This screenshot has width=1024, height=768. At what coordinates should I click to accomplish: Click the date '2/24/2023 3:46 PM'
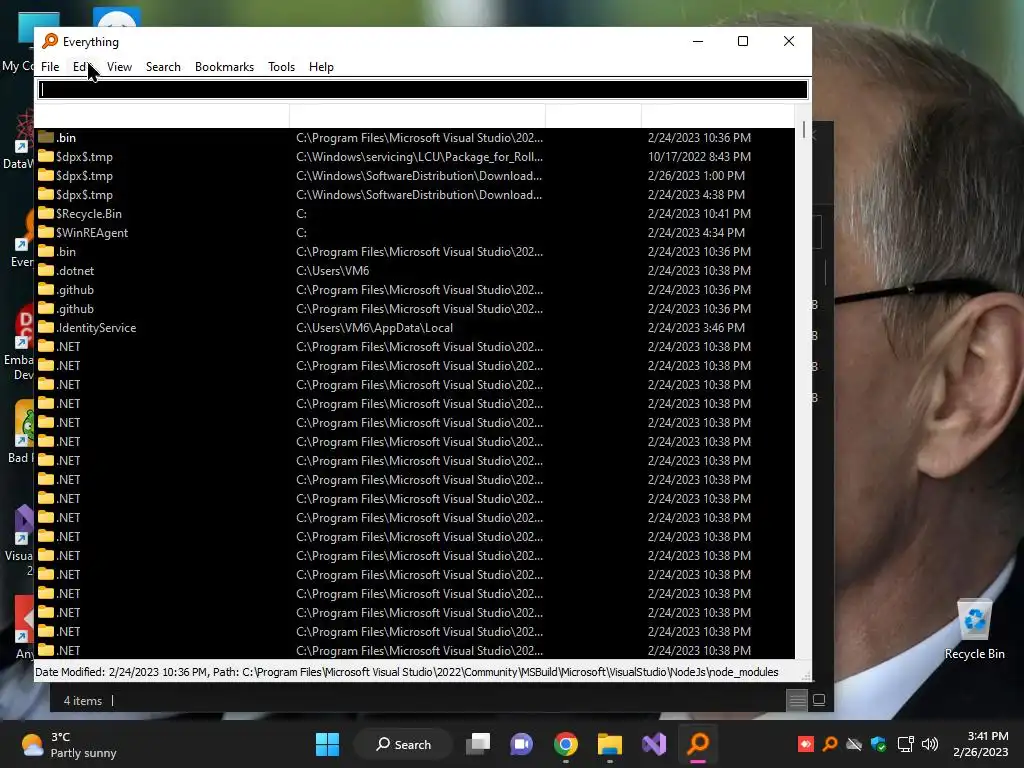[x=696, y=327]
